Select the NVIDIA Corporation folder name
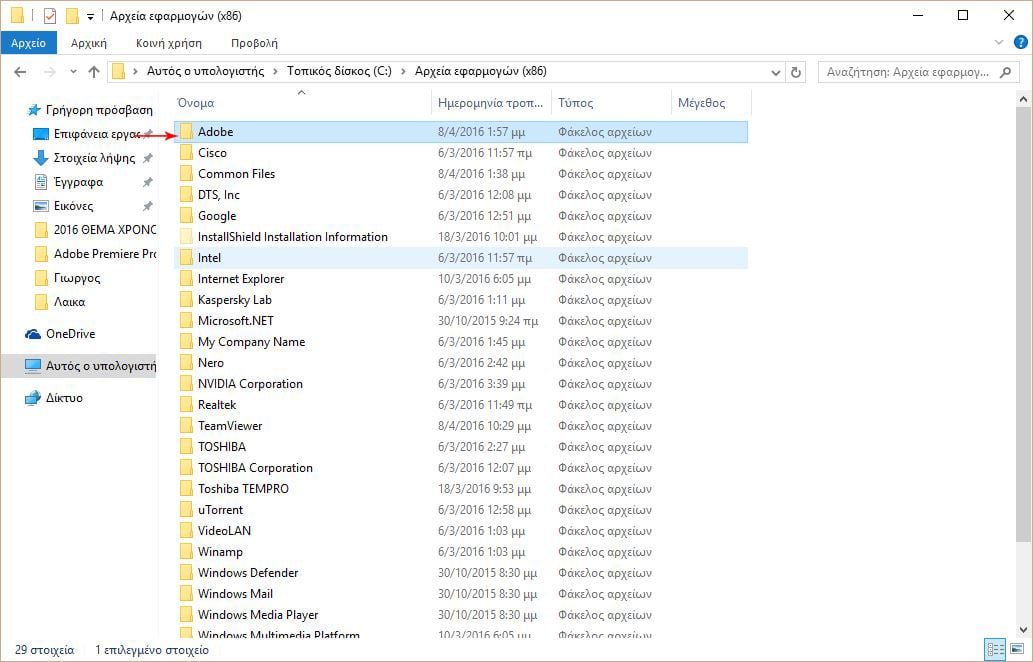The width and height of the screenshot is (1033, 662). click(250, 384)
